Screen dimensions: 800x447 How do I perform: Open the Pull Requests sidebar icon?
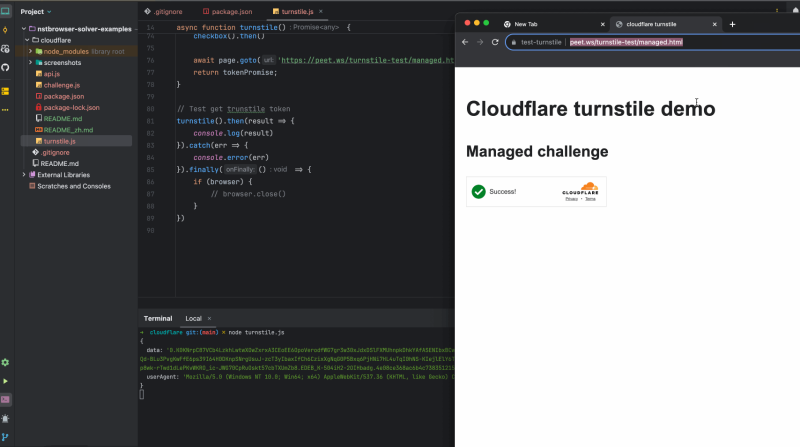5,49
